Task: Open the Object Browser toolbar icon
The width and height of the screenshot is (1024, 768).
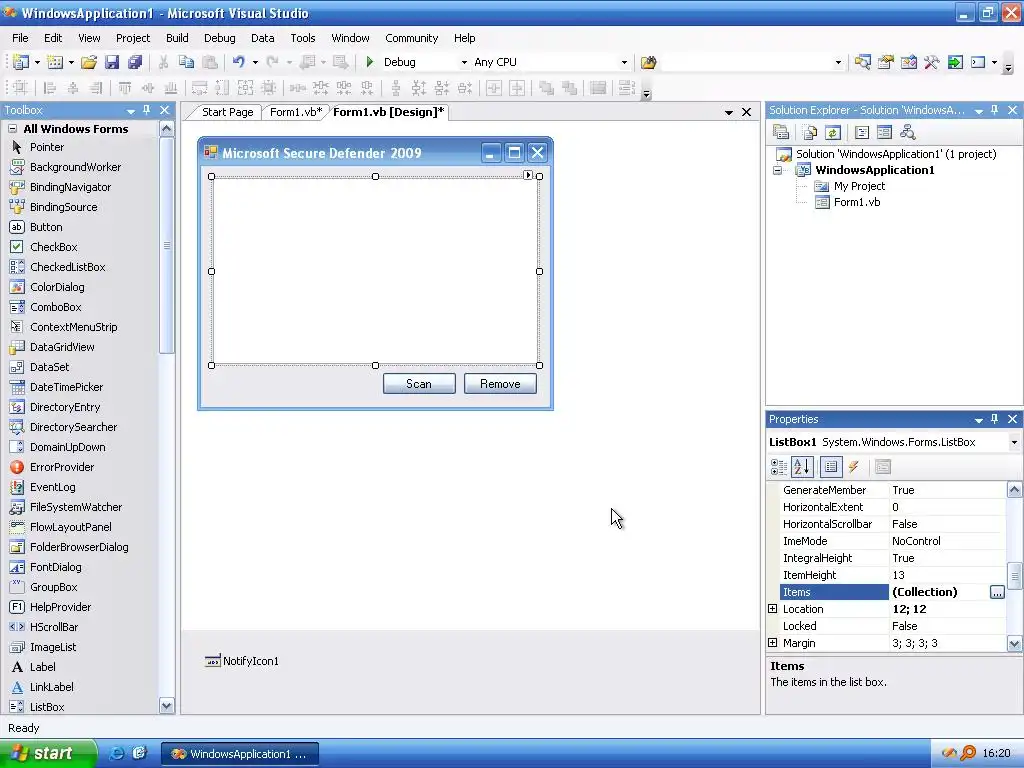Action: 908,62
